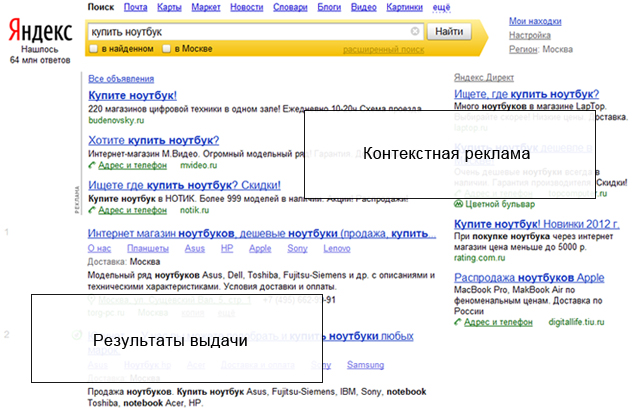This screenshot has height=410, width=635.
Task: Open the ad 'Купите ноутбук! Новинки 2012 г.'
Action: coord(537,224)
